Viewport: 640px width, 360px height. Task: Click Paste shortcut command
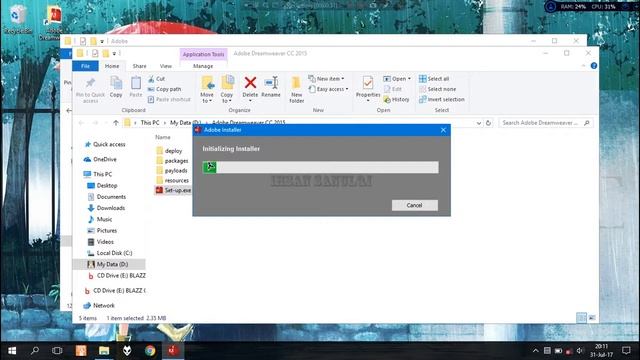(169, 99)
